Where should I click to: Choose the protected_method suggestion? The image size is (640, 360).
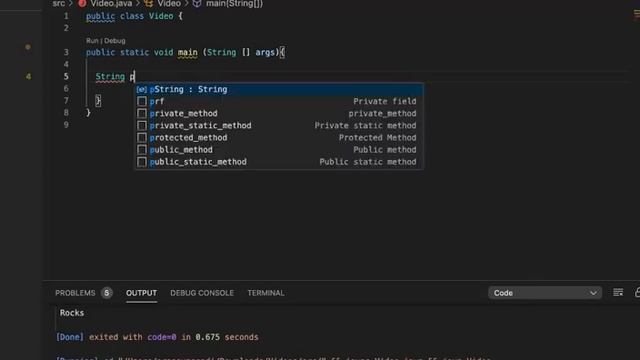coord(280,138)
